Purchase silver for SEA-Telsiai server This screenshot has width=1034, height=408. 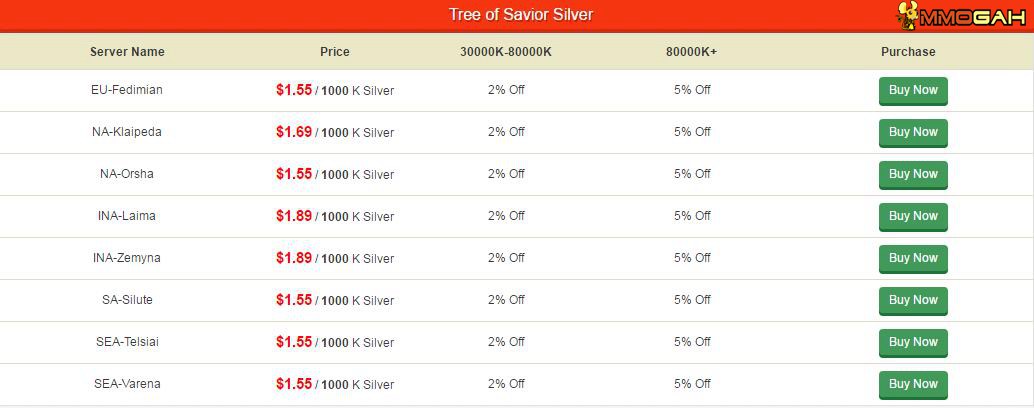pyautogui.click(x=913, y=343)
